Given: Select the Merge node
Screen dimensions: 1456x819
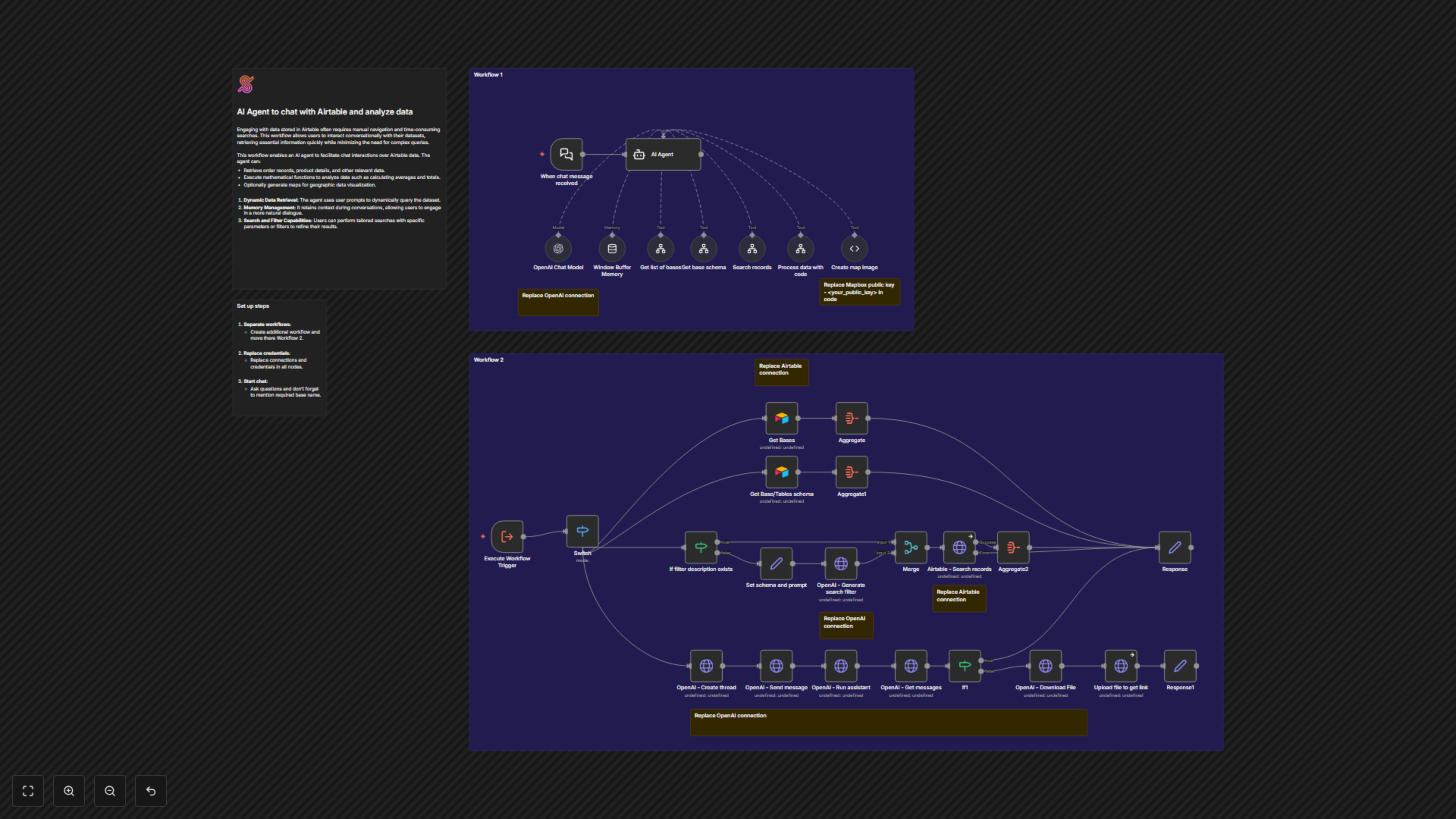Looking at the screenshot, I should pos(910,547).
